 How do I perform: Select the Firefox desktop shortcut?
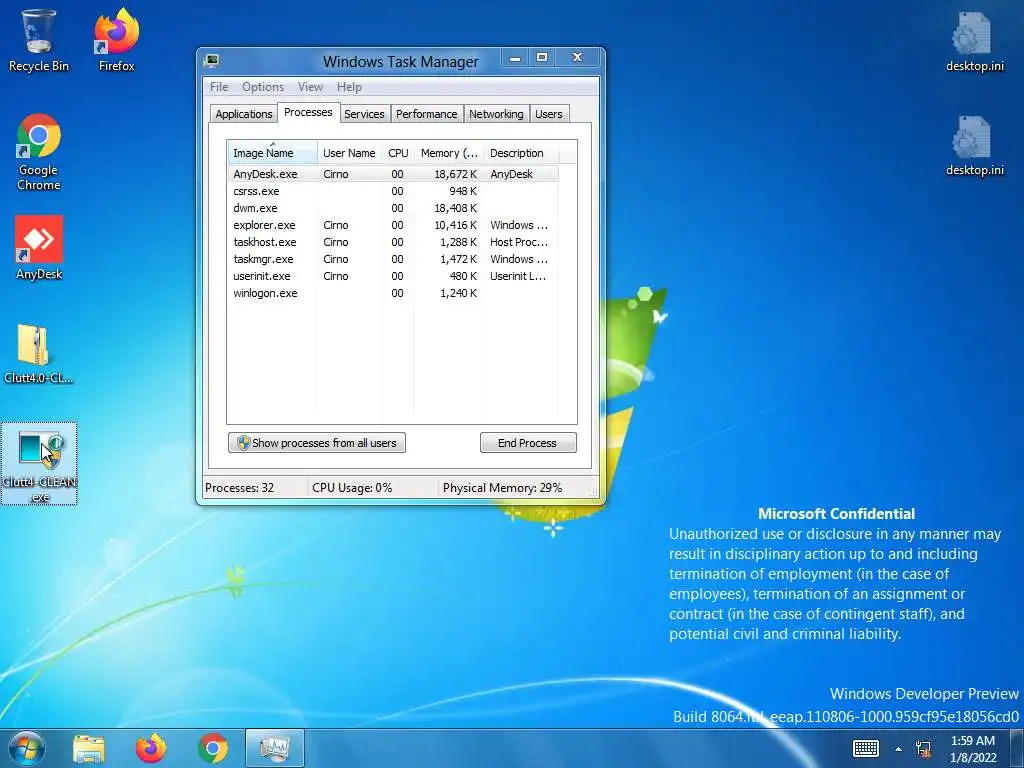point(116,40)
